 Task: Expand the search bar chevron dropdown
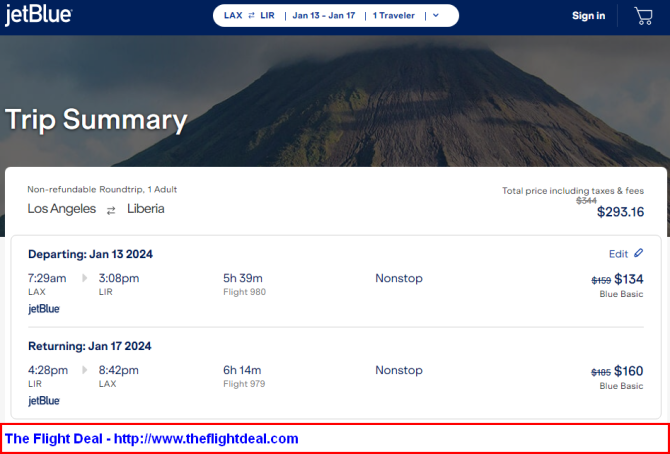[436, 16]
